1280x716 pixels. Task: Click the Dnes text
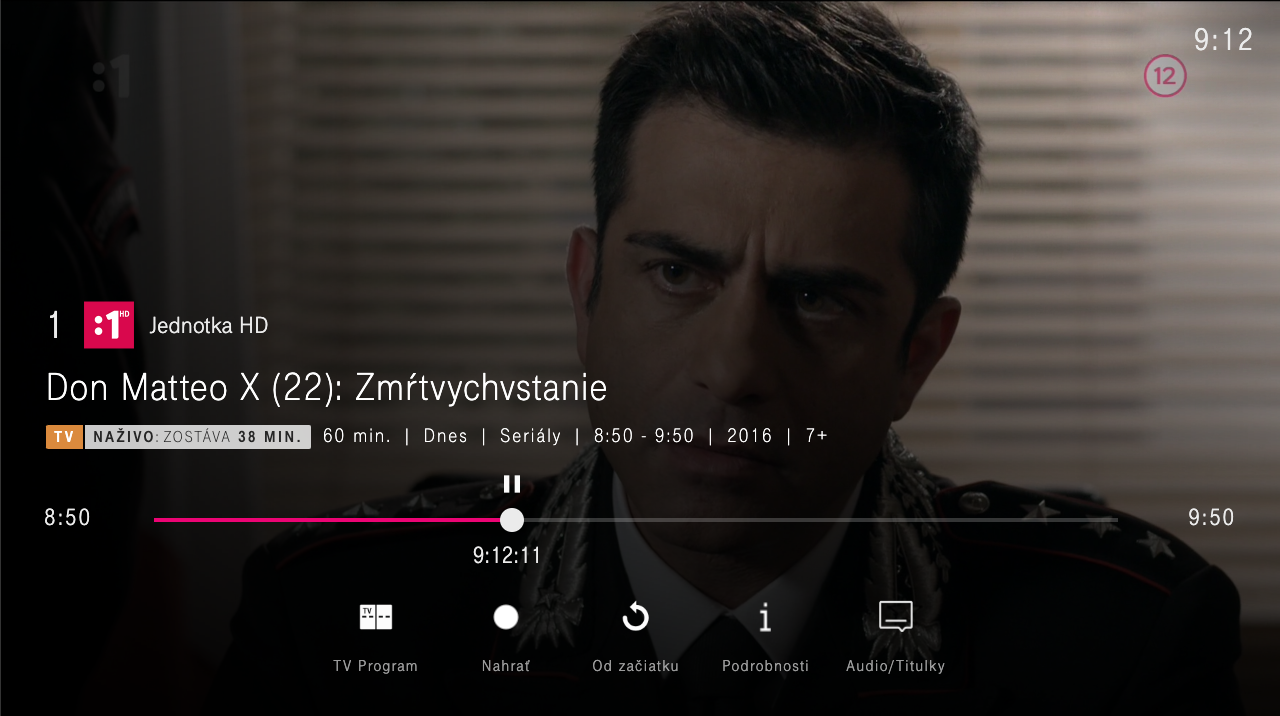click(x=446, y=437)
